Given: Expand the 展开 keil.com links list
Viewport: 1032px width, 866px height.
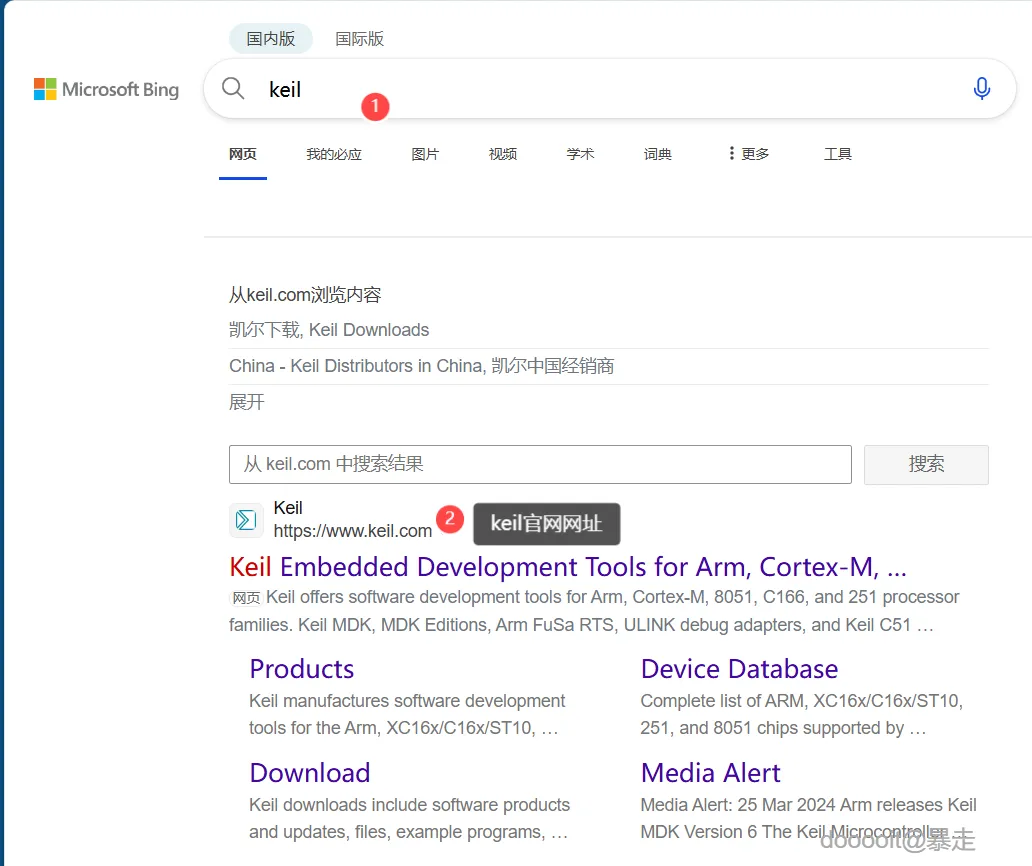Looking at the screenshot, I should pos(247,402).
